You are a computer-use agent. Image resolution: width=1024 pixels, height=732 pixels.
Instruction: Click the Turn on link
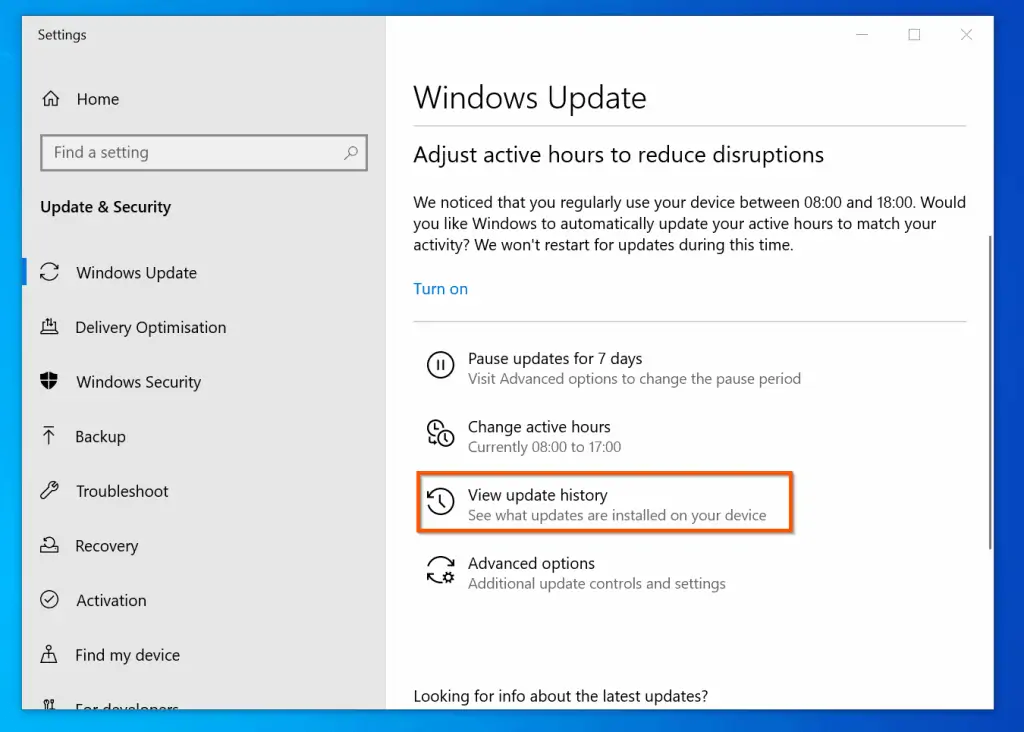(x=440, y=289)
